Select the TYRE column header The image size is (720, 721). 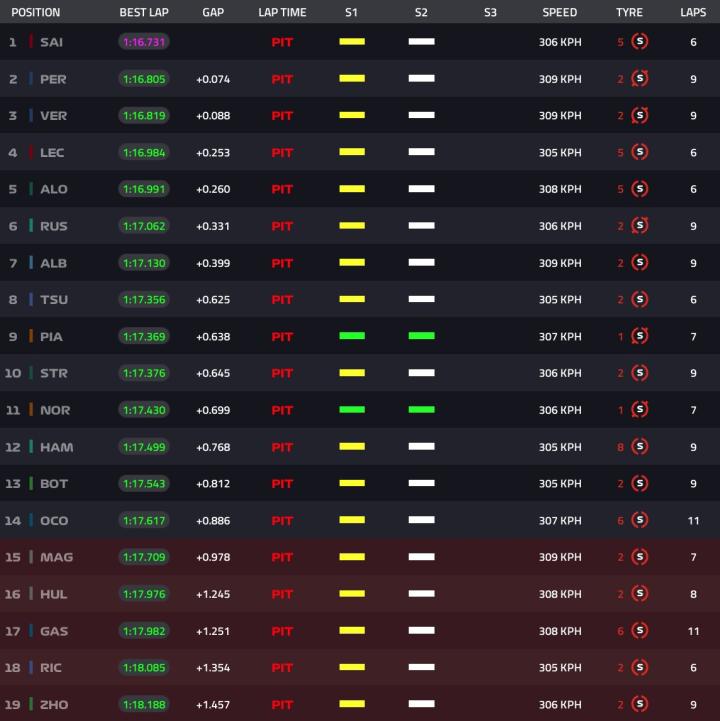pyautogui.click(x=629, y=13)
